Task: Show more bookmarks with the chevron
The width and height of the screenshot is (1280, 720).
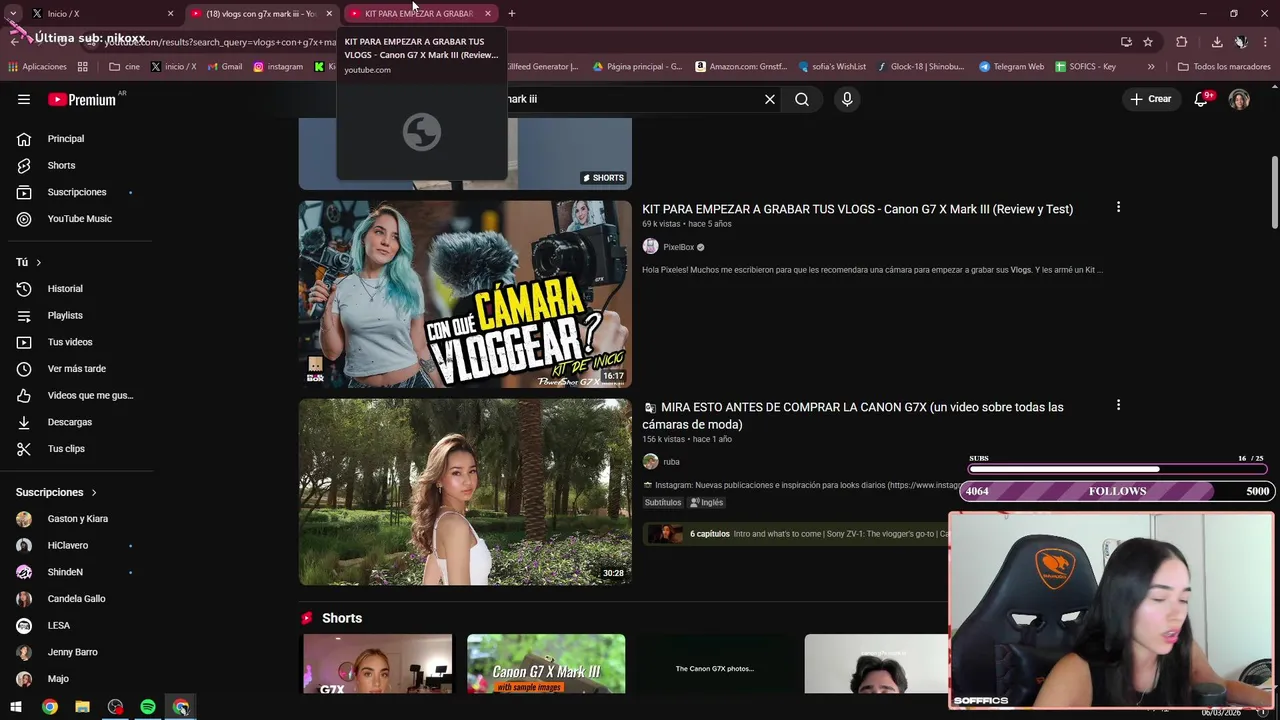Action: (1151, 67)
